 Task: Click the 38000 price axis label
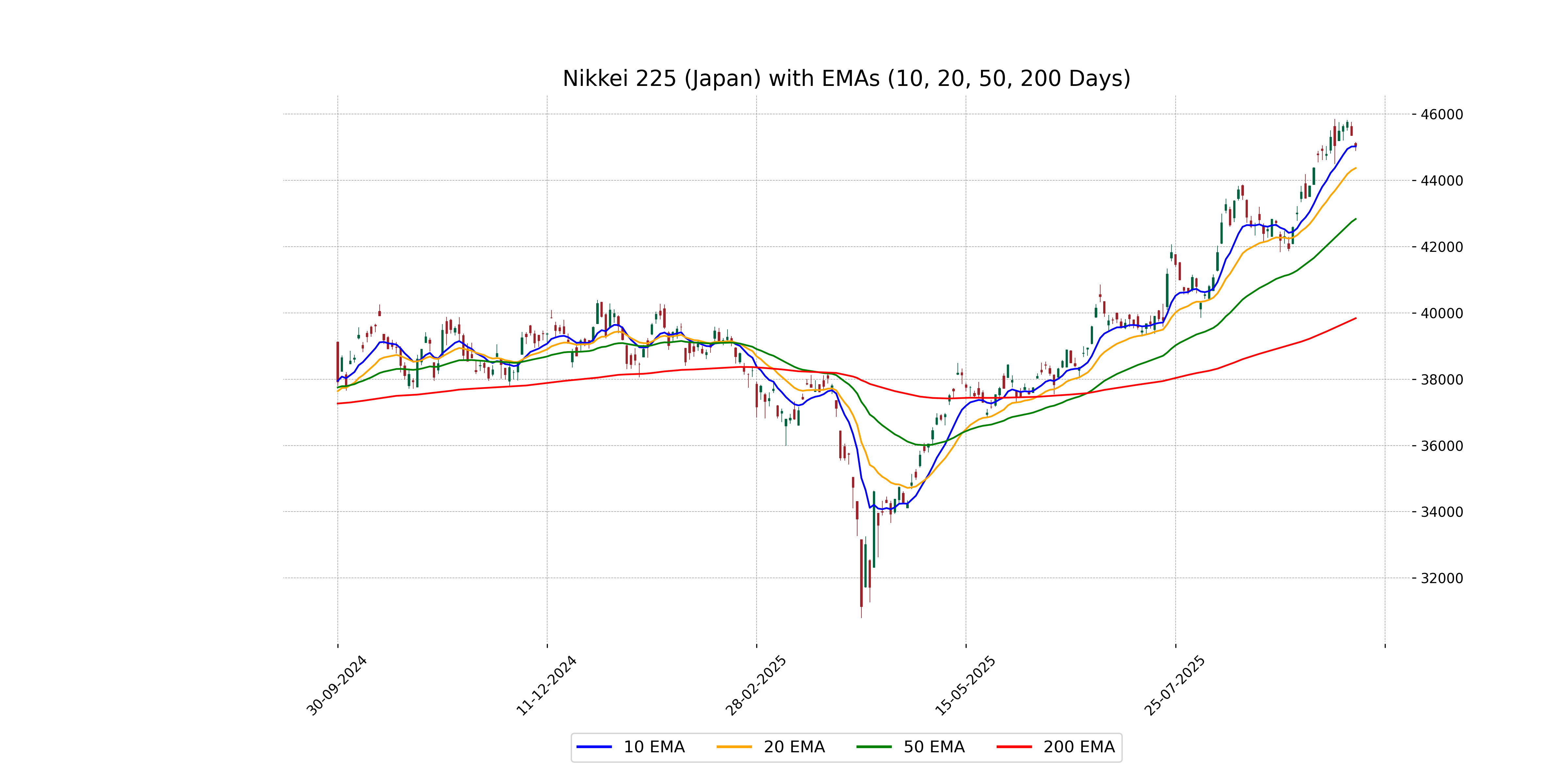(1441, 380)
